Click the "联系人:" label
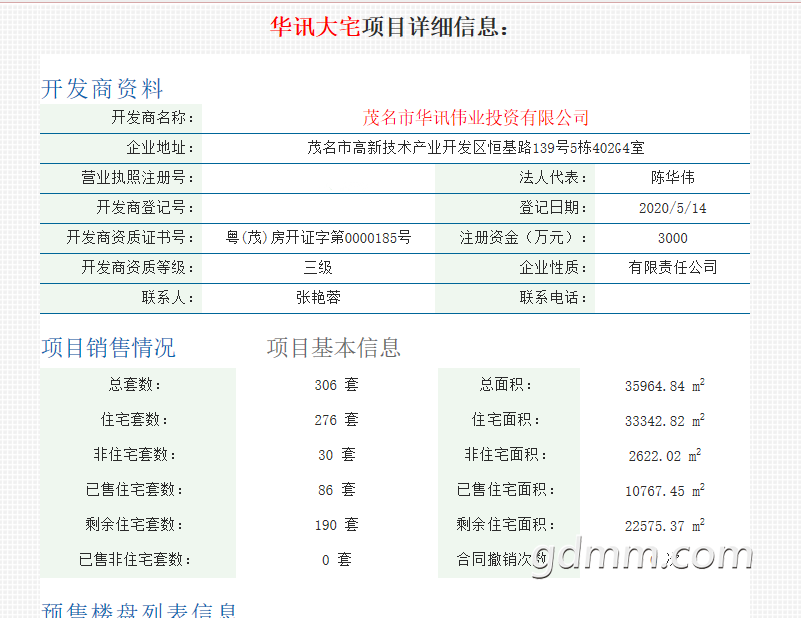801x618 pixels. (x=168, y=298)
